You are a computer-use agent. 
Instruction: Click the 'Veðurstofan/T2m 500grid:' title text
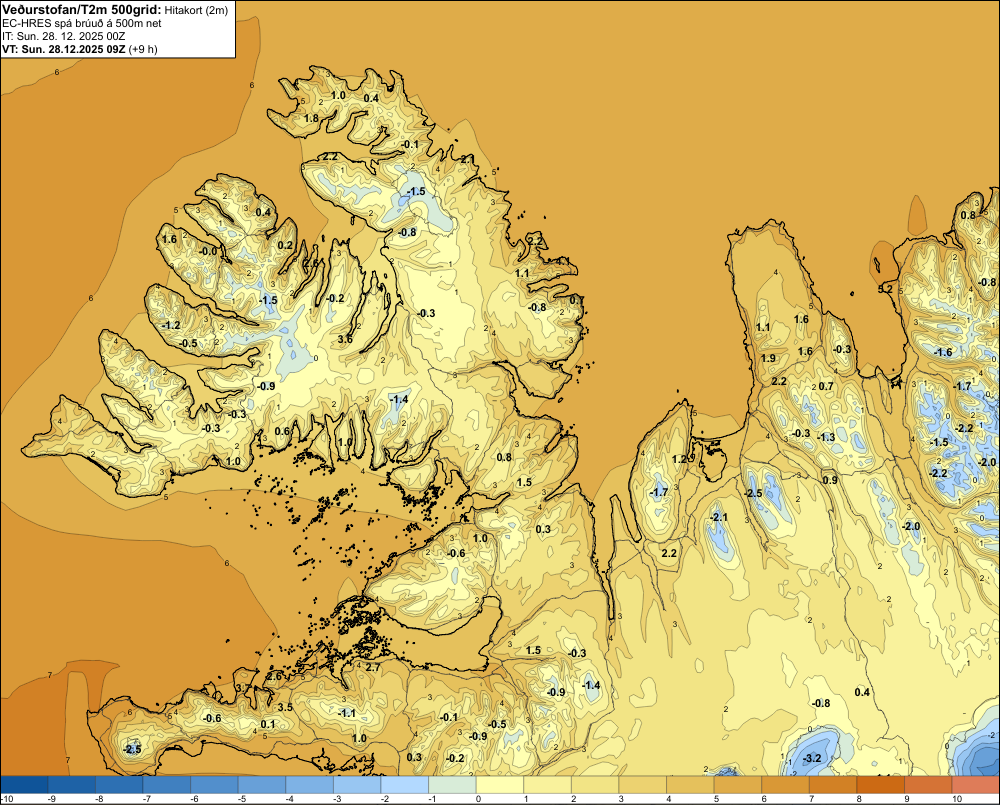click(x=82, y=10)
